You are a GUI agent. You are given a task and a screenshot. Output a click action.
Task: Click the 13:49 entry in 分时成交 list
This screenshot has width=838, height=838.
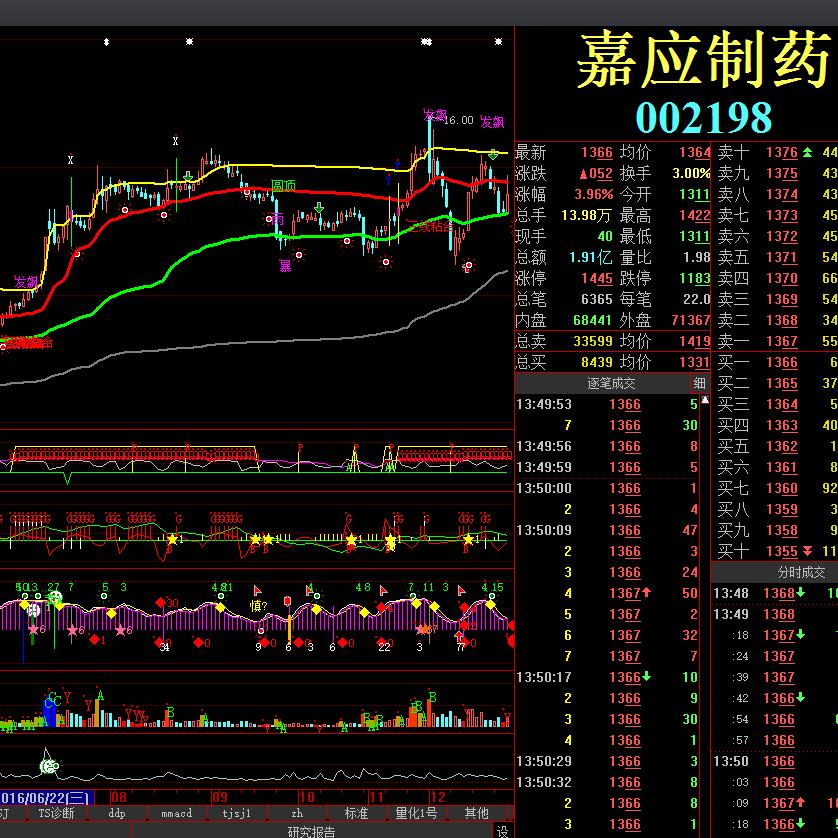click(x=775, y=615)
